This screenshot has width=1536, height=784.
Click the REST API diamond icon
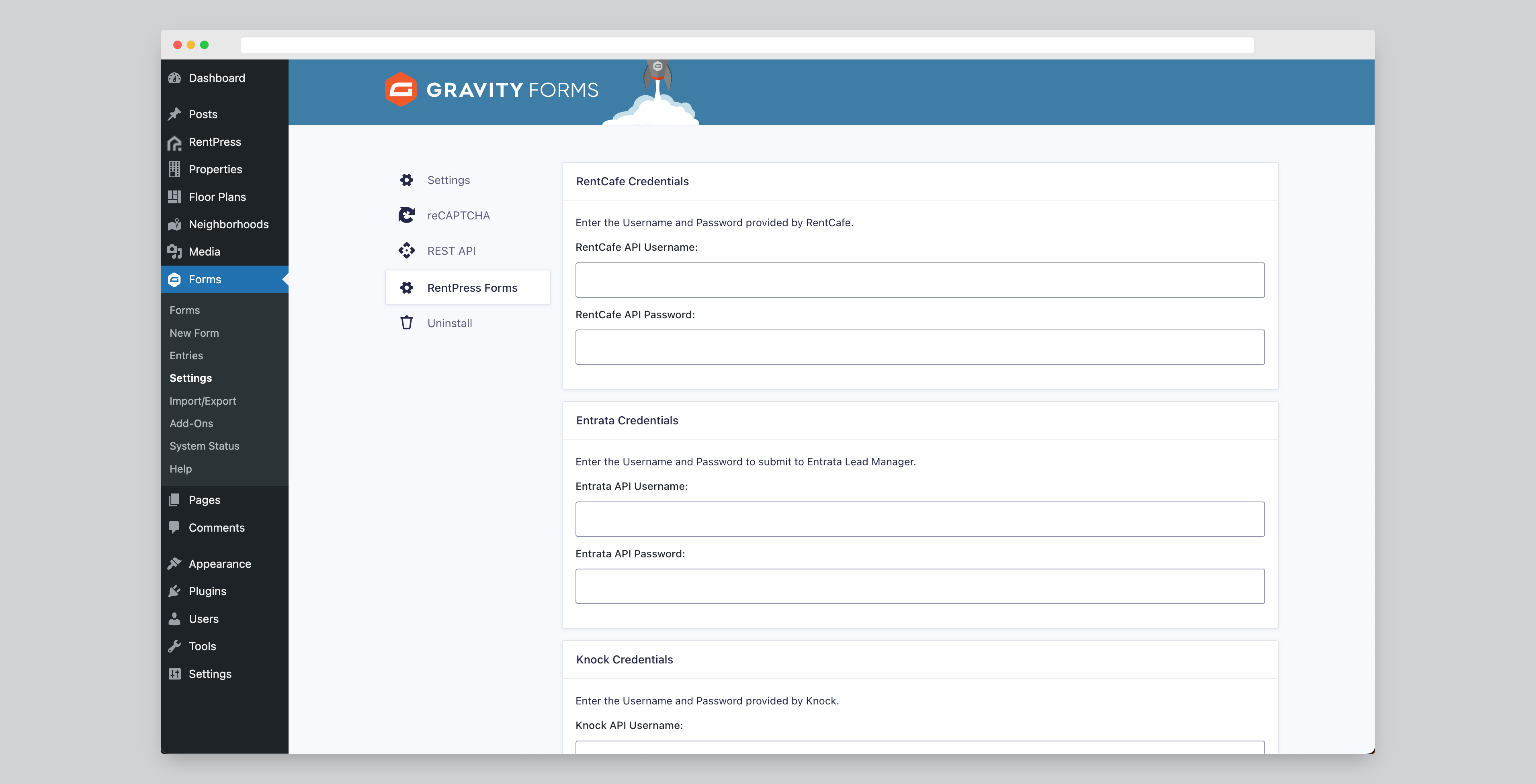pyautogui.click(x=407, y=250)
